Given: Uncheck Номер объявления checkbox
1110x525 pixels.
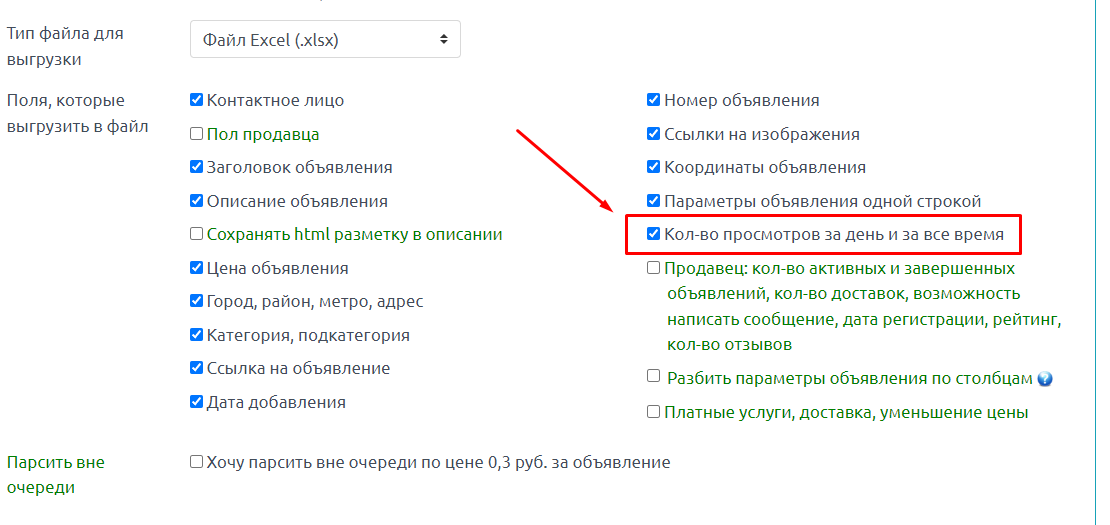Looking at the screenshot, I should click(653, 100).
